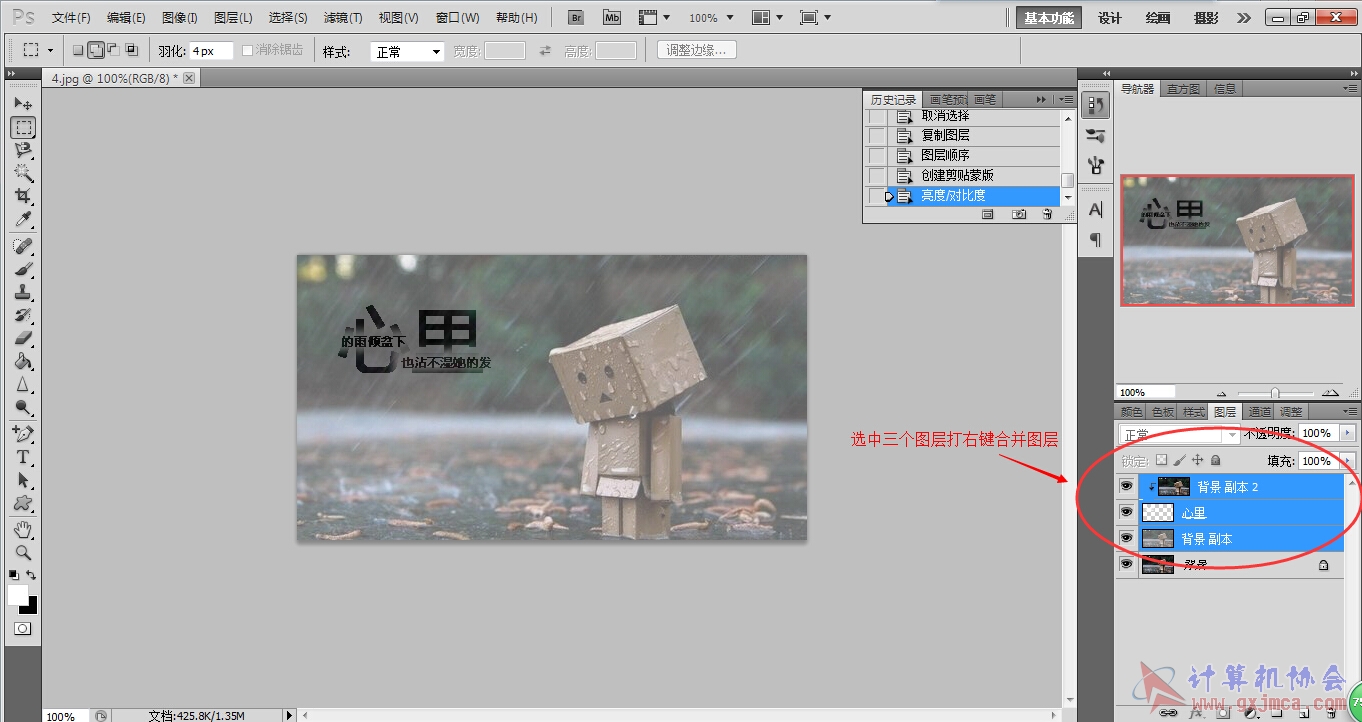Screen dimensions: 1362x722
Task: Click the foreground color swatch
Action: [x=18, y=594]
